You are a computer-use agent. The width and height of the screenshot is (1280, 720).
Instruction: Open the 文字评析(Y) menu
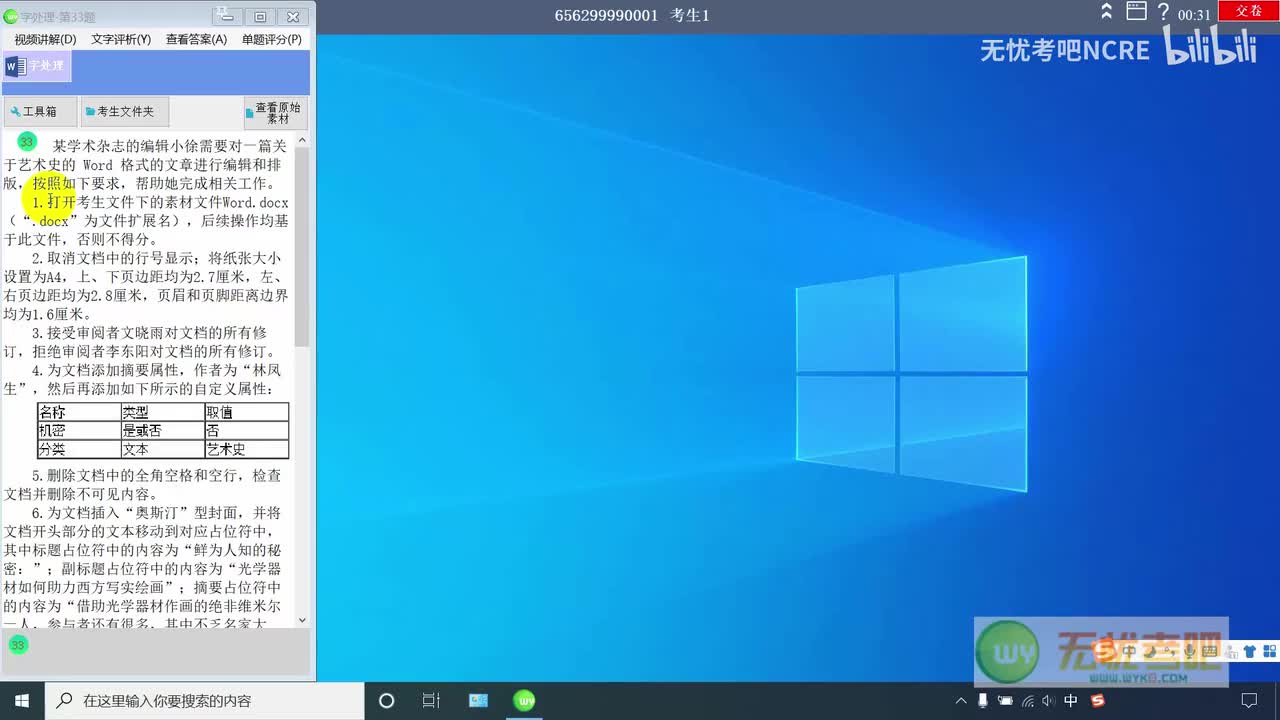tap(121, 40)
